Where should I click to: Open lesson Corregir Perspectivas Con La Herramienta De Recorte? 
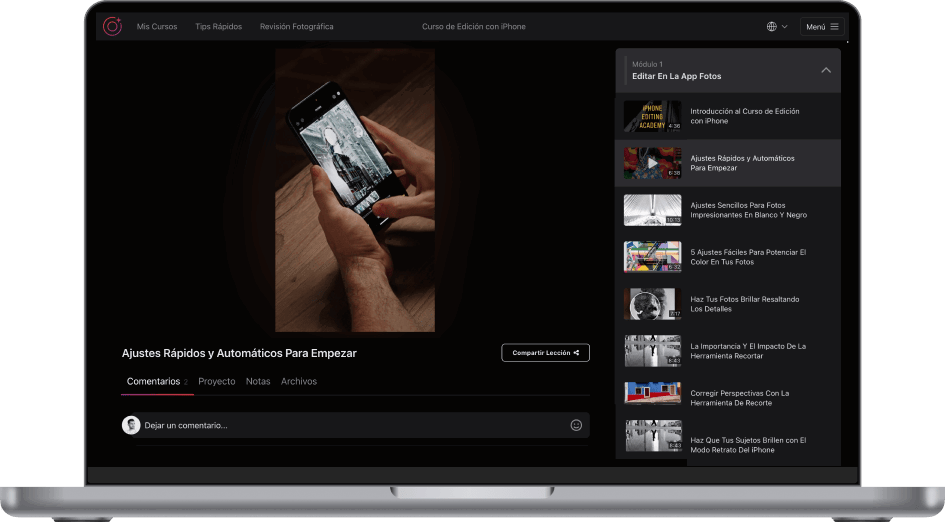[728, 398]
